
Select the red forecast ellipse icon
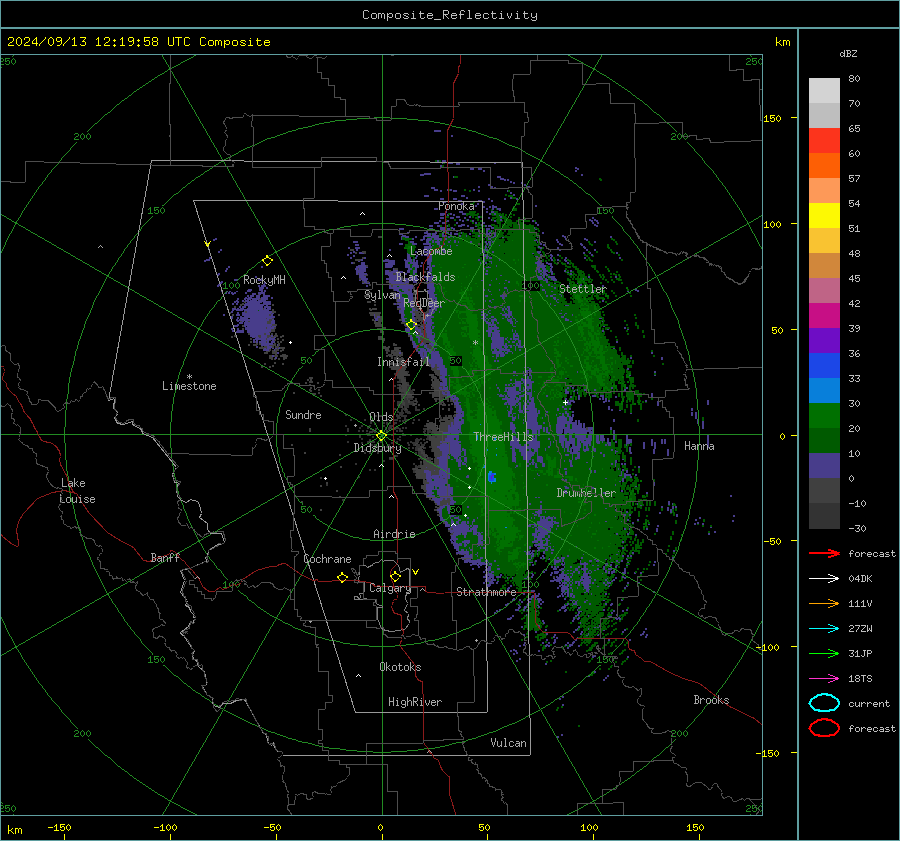coord(824,728)
